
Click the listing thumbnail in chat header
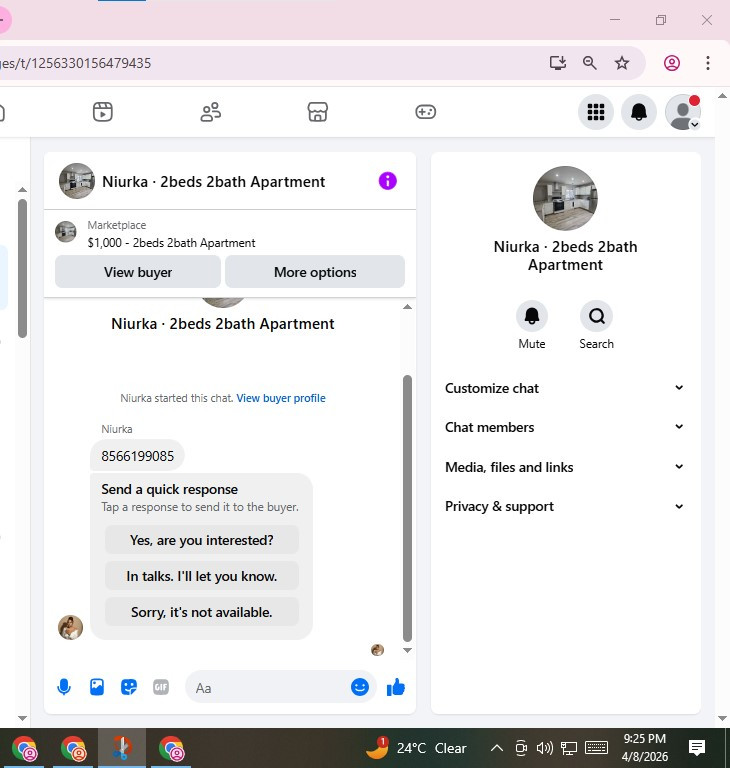[x=77, y=181]
